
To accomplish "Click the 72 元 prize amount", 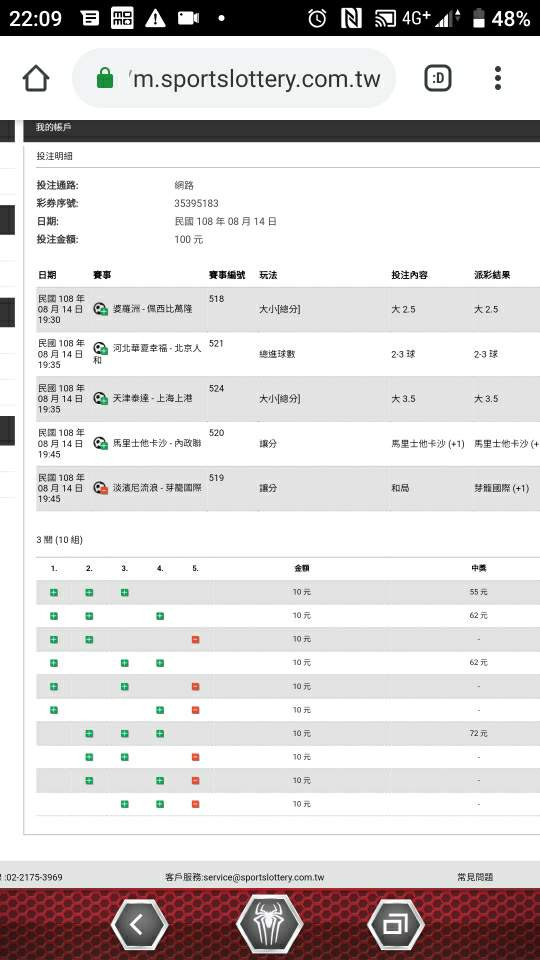I will 478,733.
